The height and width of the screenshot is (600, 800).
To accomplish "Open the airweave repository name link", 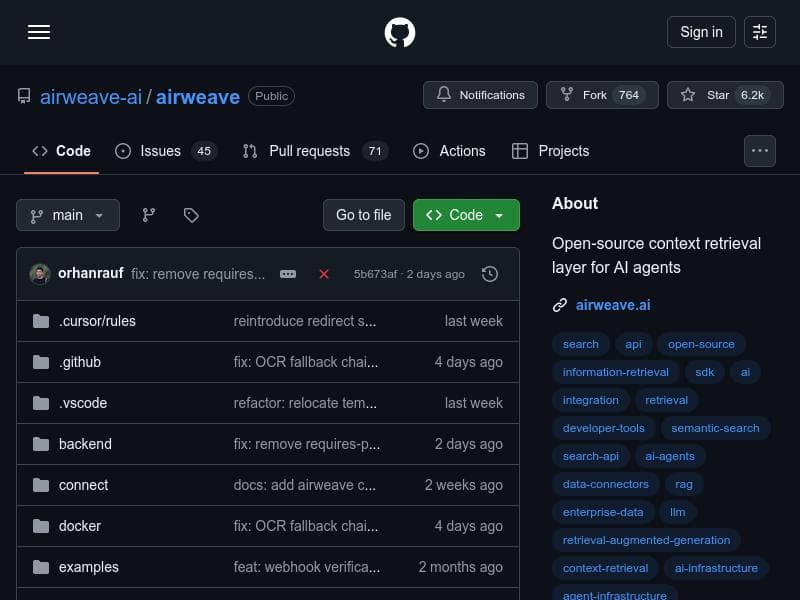I will pyautogui.click(x=197, y=97).
